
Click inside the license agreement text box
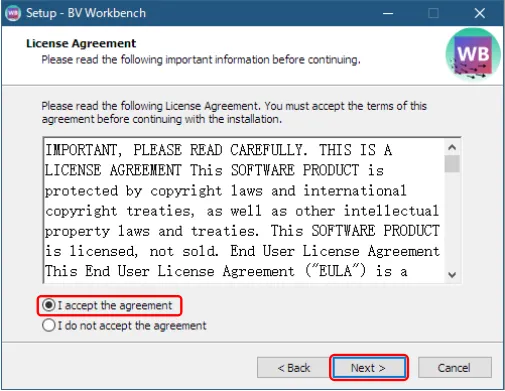pyautogui.click(x=244, y=210)
